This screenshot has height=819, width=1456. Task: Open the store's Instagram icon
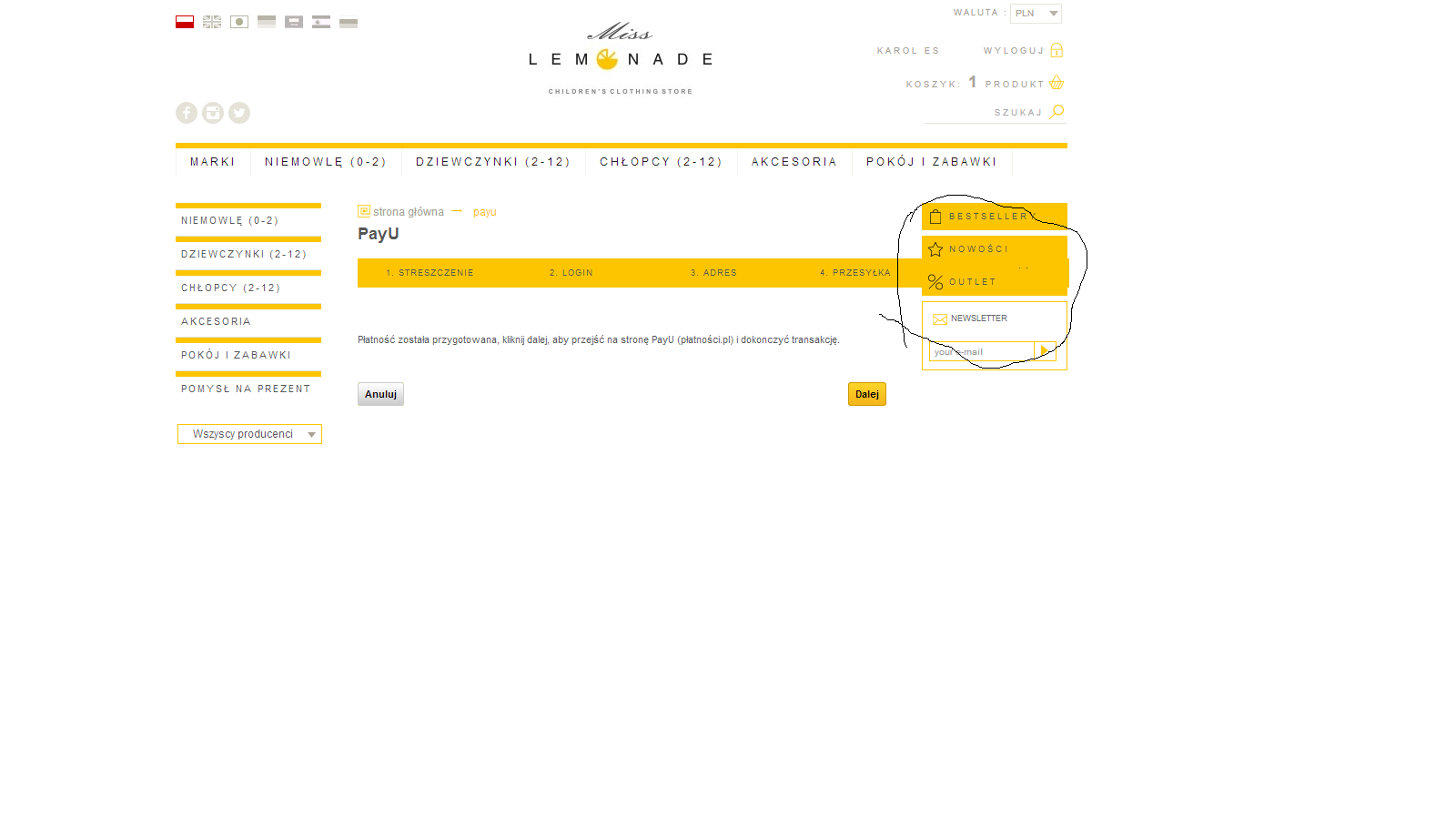213,113
